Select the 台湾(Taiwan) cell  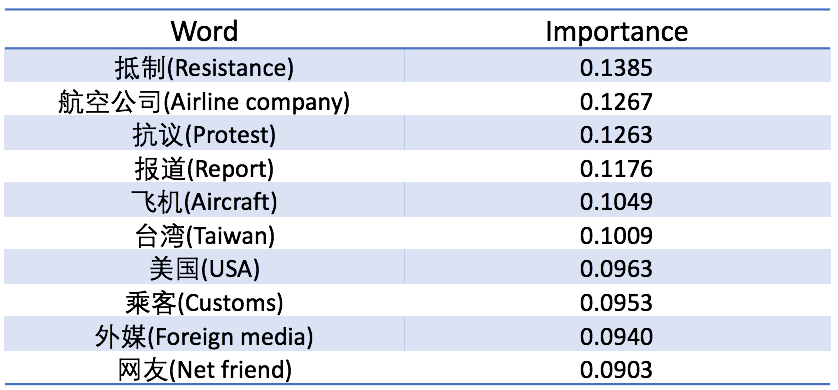click(204, 236)
